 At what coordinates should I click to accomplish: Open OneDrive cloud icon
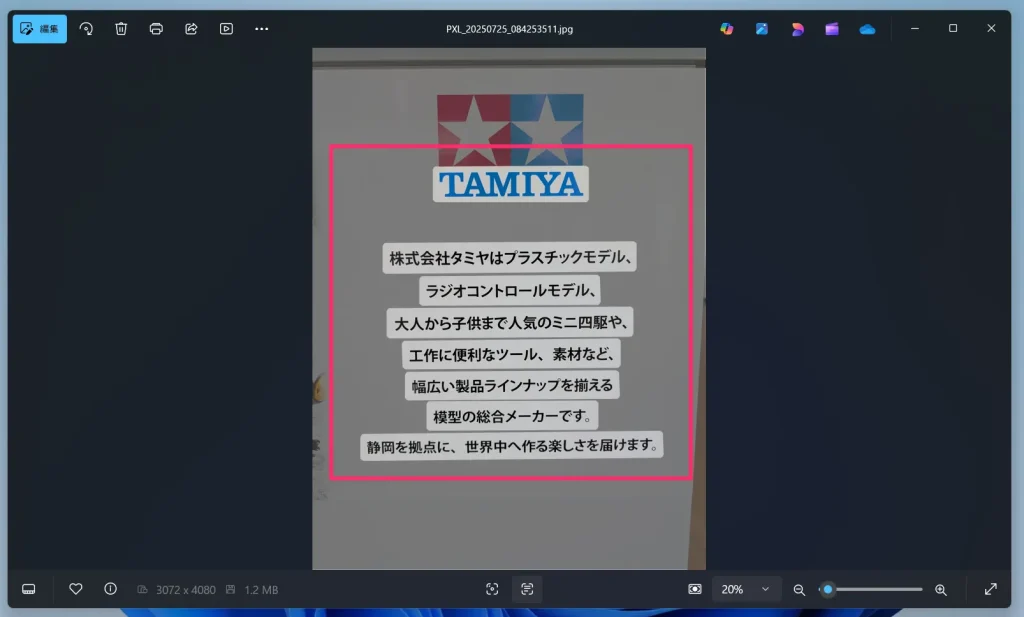point(867,29)
